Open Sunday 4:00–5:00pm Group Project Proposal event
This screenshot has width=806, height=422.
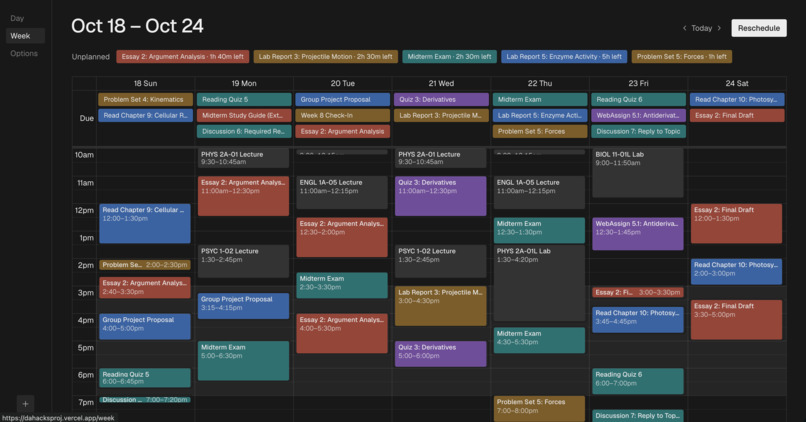145,326
